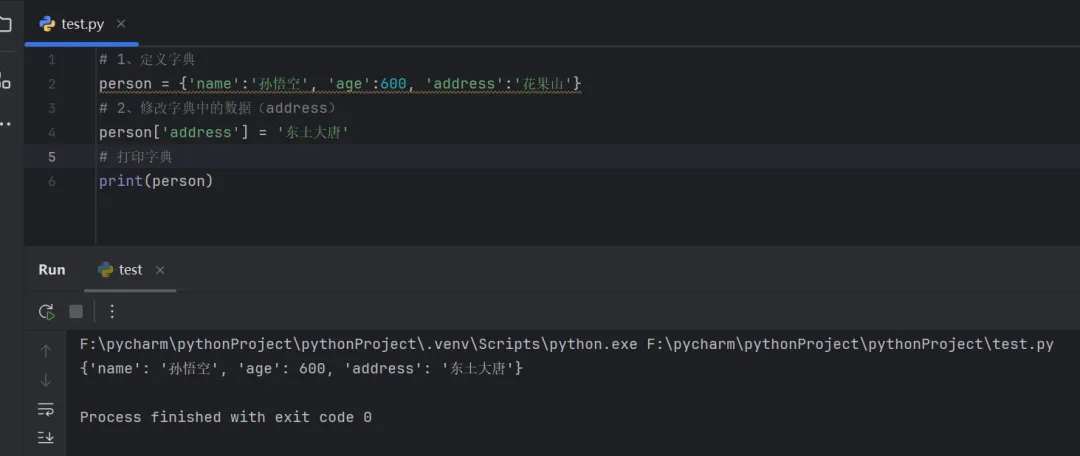Close the test run tab
1080x456 pixels.
coord(160,270)
